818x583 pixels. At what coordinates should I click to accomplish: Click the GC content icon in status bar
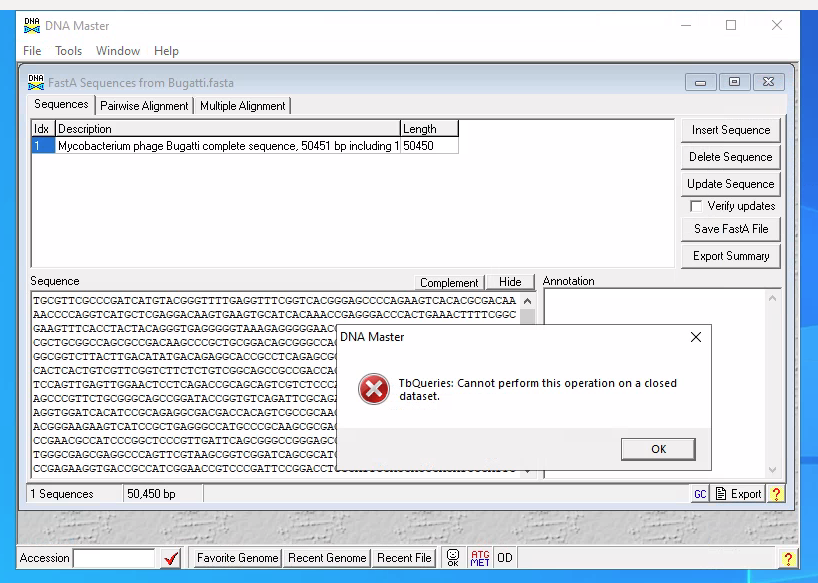point(701,494)
